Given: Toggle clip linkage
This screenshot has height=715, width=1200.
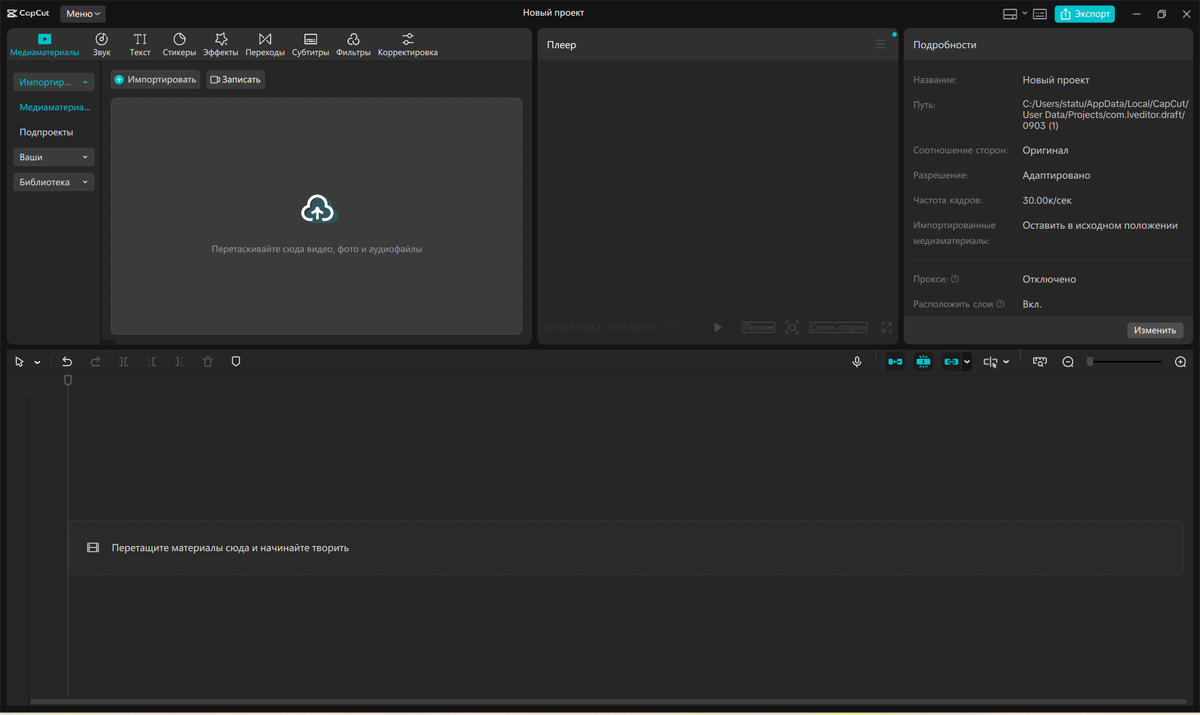Looking at the screenshot, I should (x=951, y=362).
